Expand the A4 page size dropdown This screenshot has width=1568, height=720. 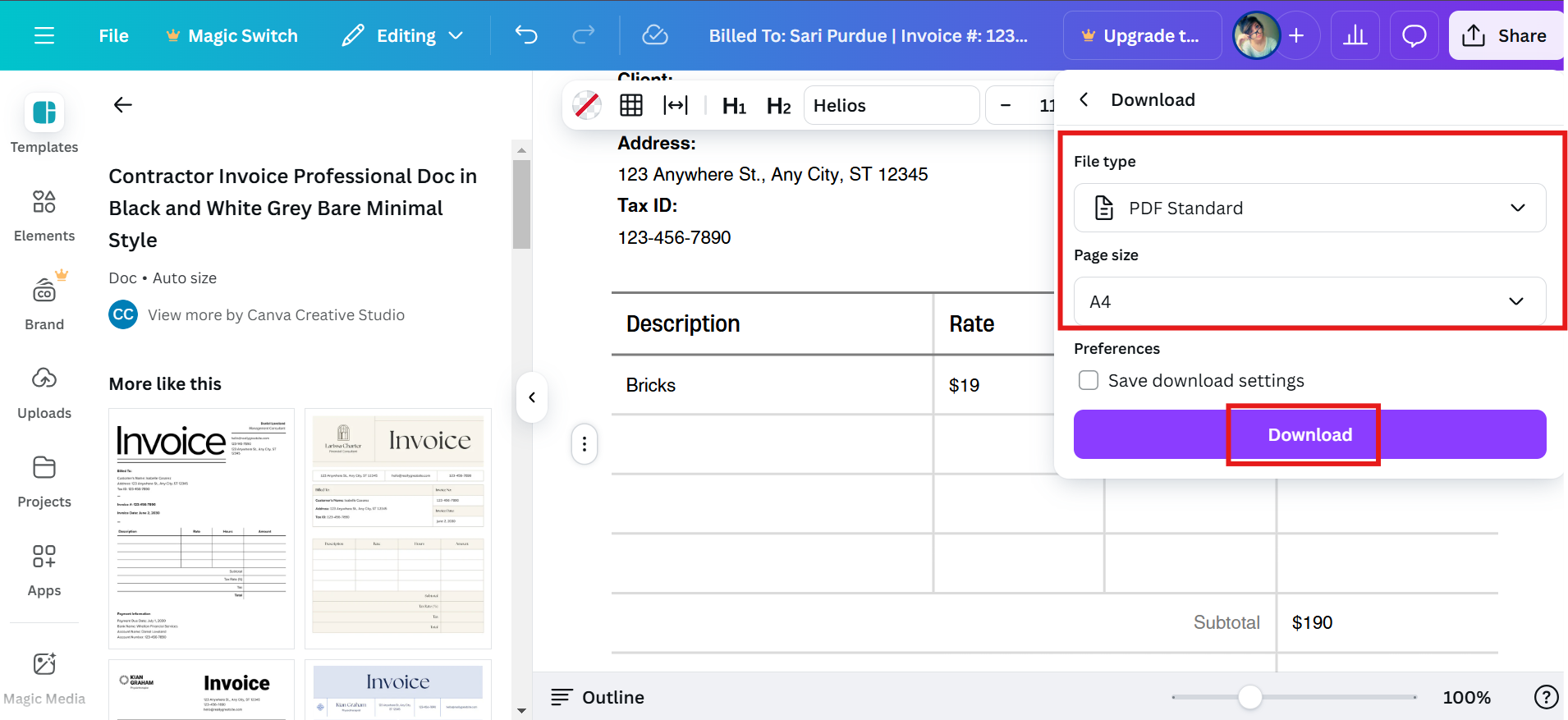pyautogui.click(x=1309, y=301)
